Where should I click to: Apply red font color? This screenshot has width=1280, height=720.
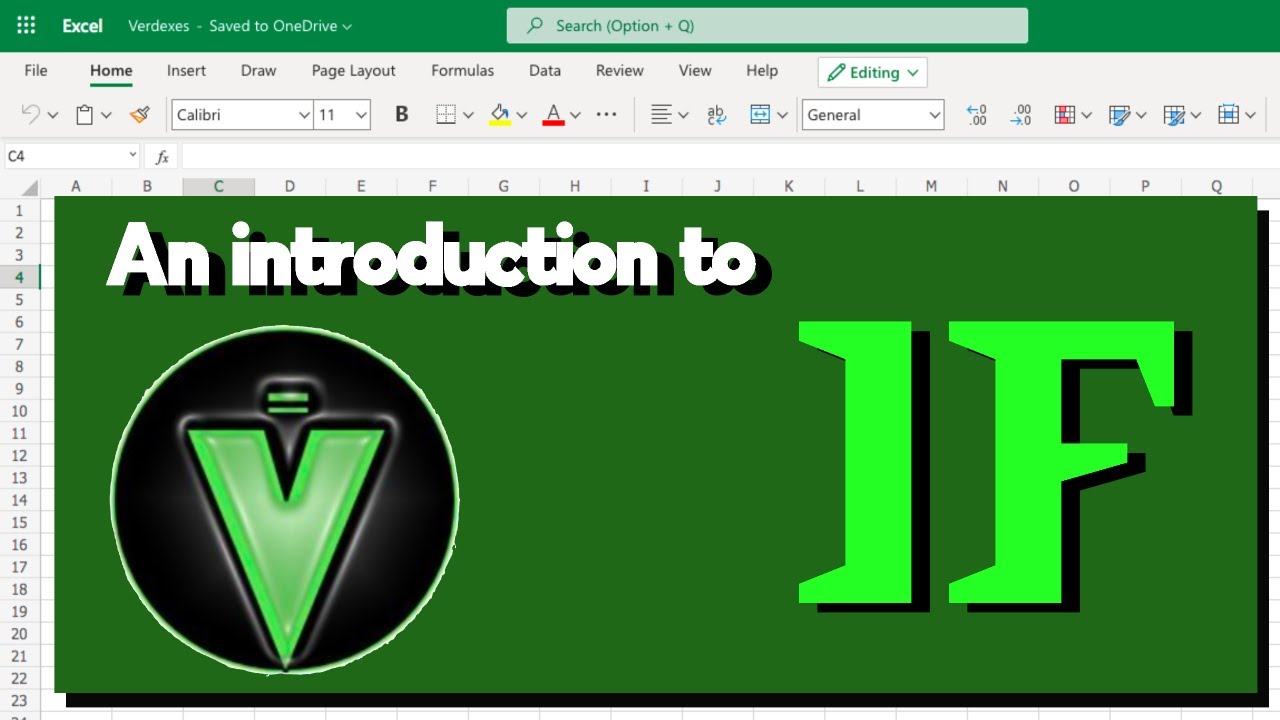pos(553,115)
